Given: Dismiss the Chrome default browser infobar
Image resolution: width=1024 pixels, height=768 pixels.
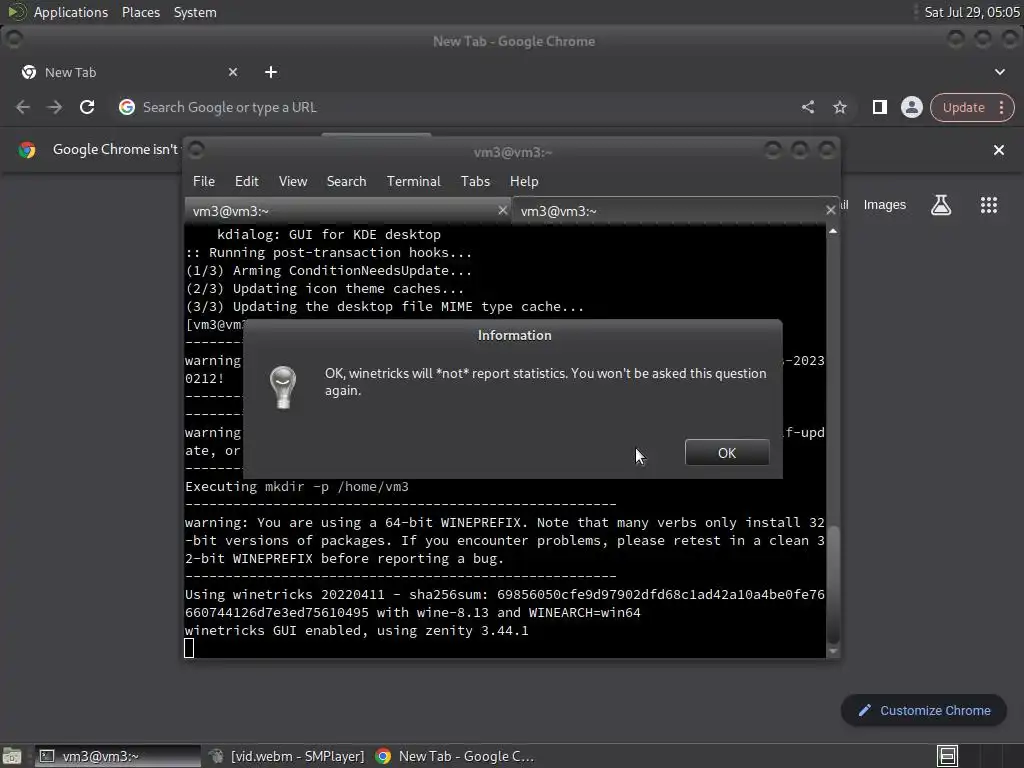Looking at the screenshot, I should [999, 150].
